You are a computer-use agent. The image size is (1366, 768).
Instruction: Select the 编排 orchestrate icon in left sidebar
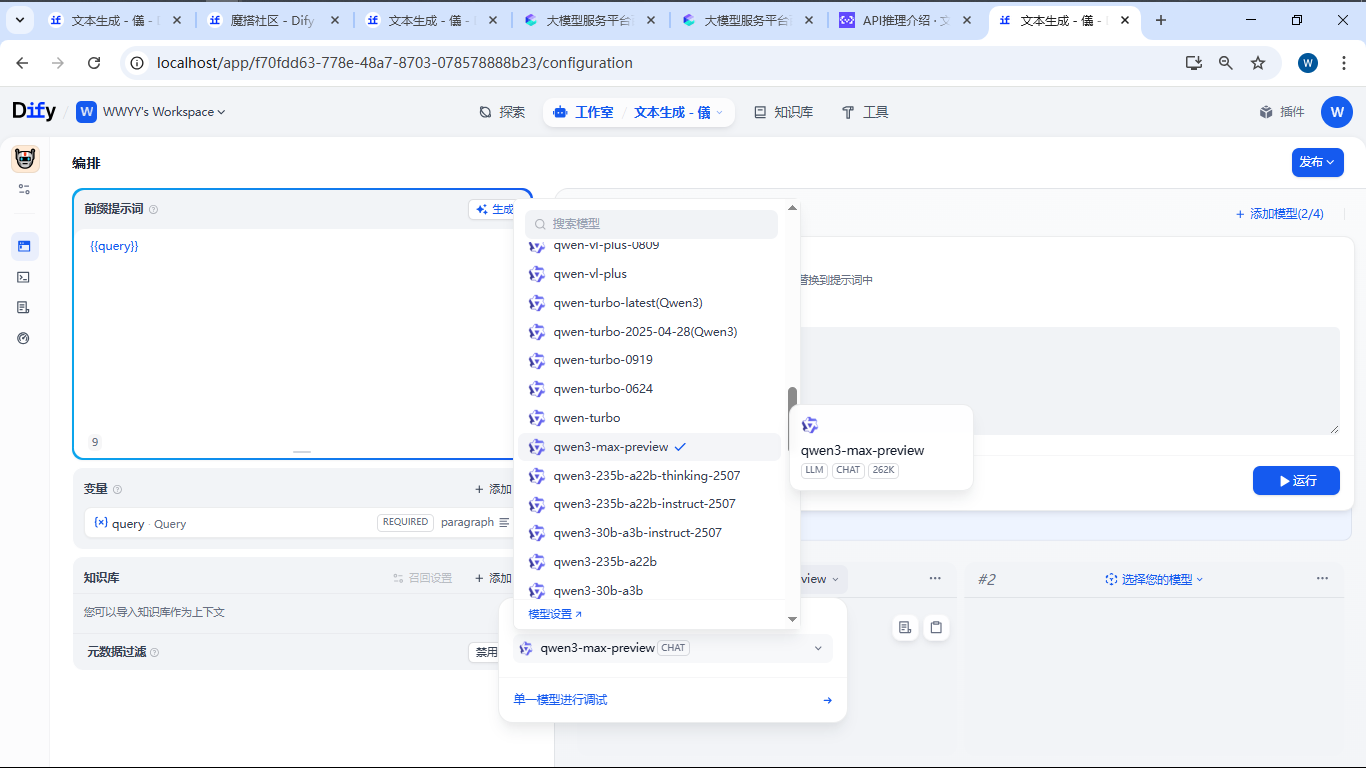pyautogui.click(x=24, y=246)
